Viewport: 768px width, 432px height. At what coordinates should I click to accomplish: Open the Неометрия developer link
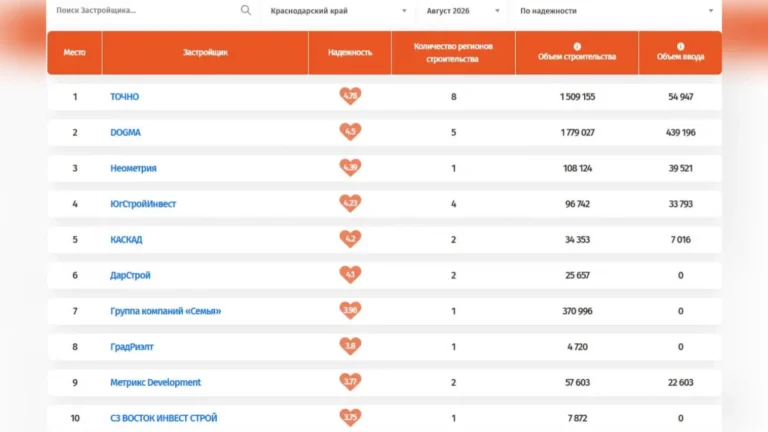coord(133,168)
